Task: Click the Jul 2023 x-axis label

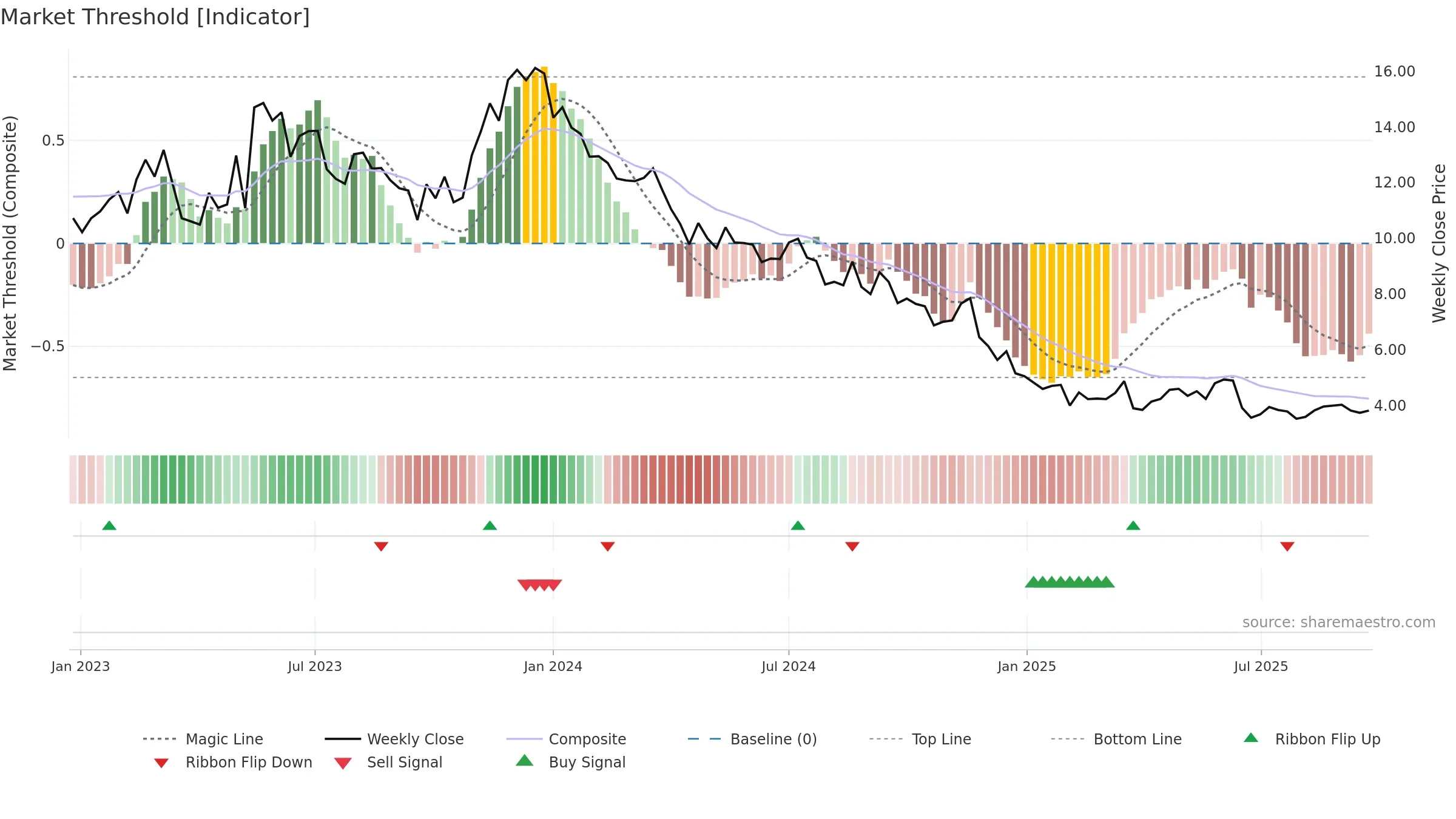Action: pos(315,667)
